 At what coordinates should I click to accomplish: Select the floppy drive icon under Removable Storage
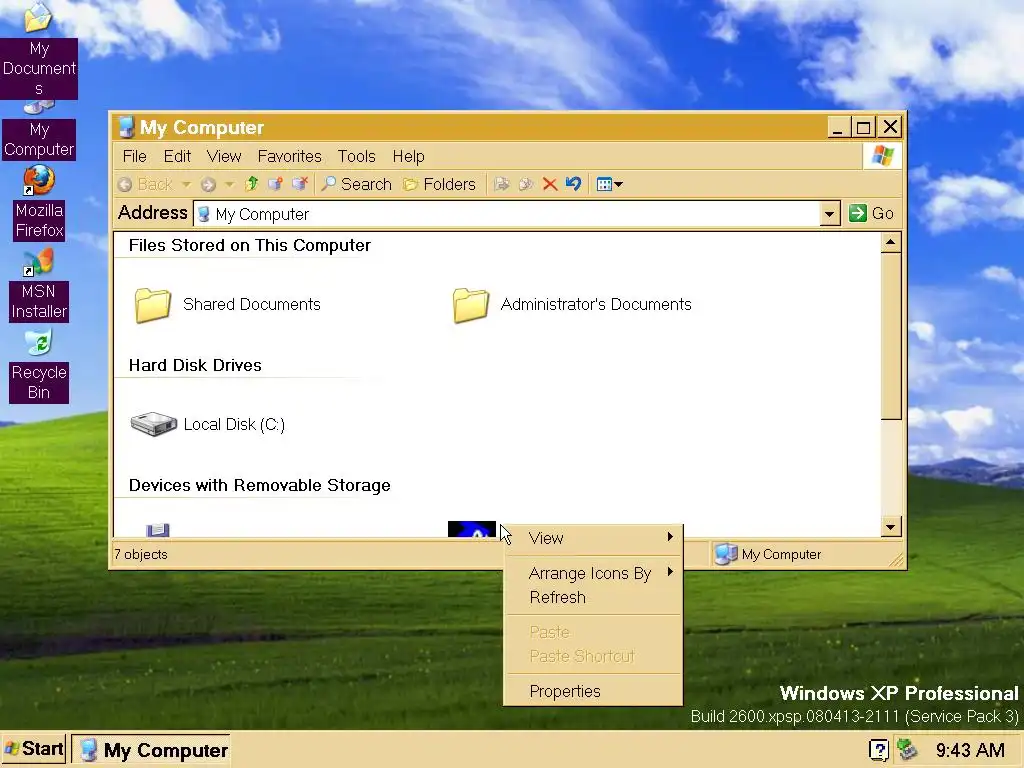tap(158, 530)
